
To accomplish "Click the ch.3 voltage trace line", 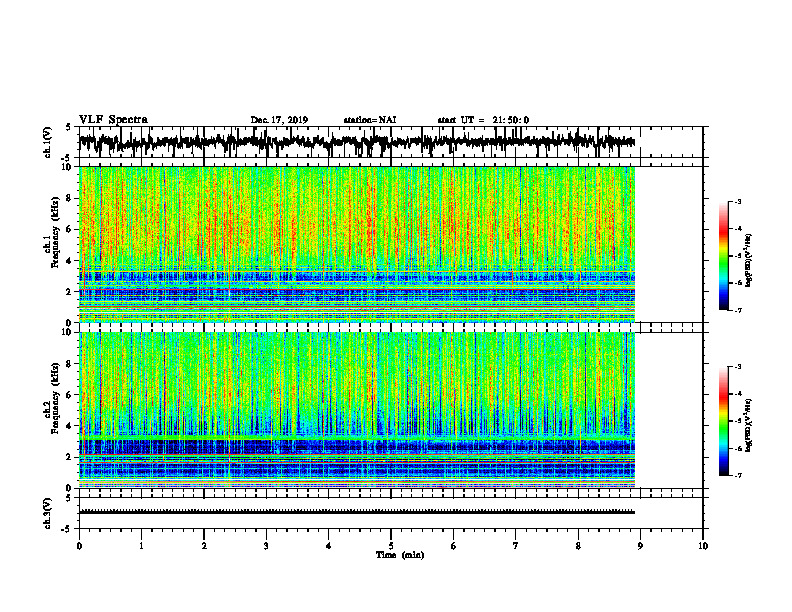I will (357, 512).
